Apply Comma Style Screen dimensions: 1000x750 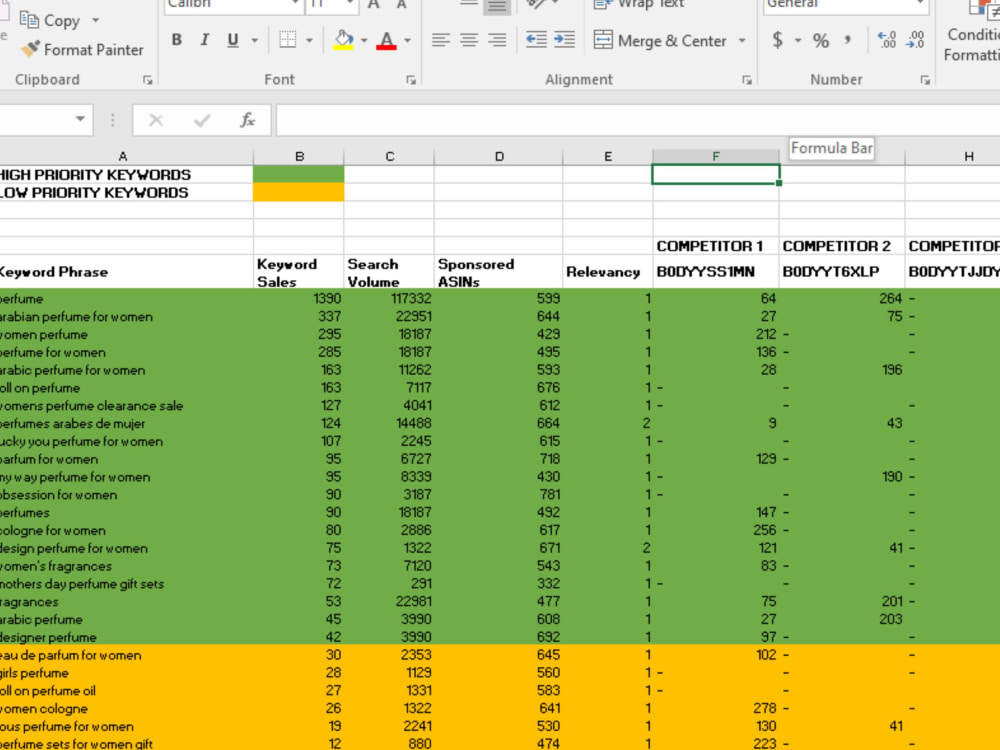[x=848, y=40]
